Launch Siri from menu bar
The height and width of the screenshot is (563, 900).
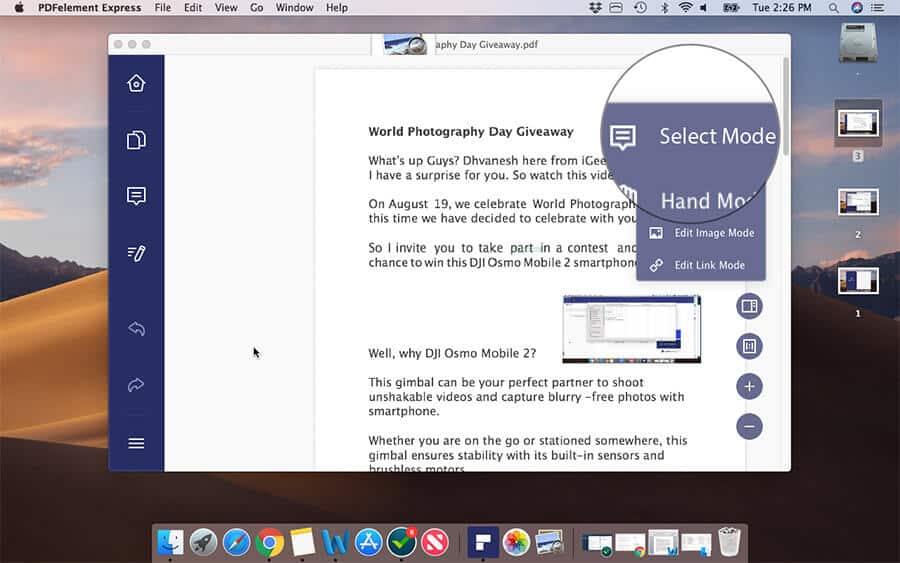856,7
